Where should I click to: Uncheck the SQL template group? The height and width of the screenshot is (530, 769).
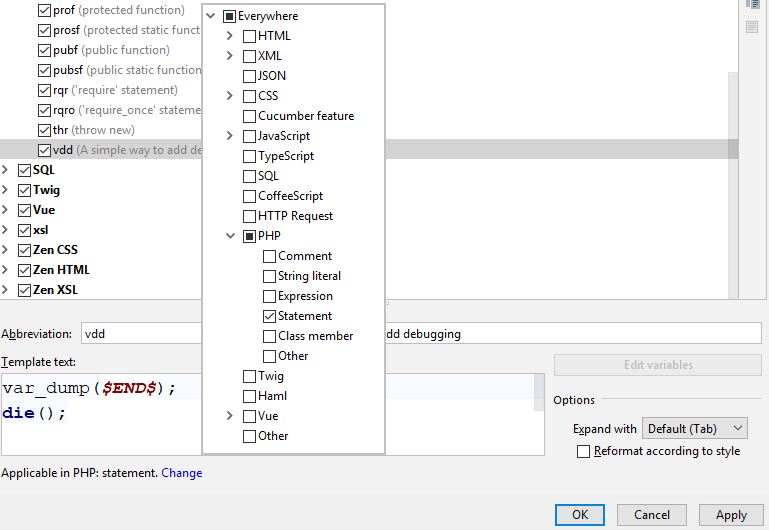[24, 171]
